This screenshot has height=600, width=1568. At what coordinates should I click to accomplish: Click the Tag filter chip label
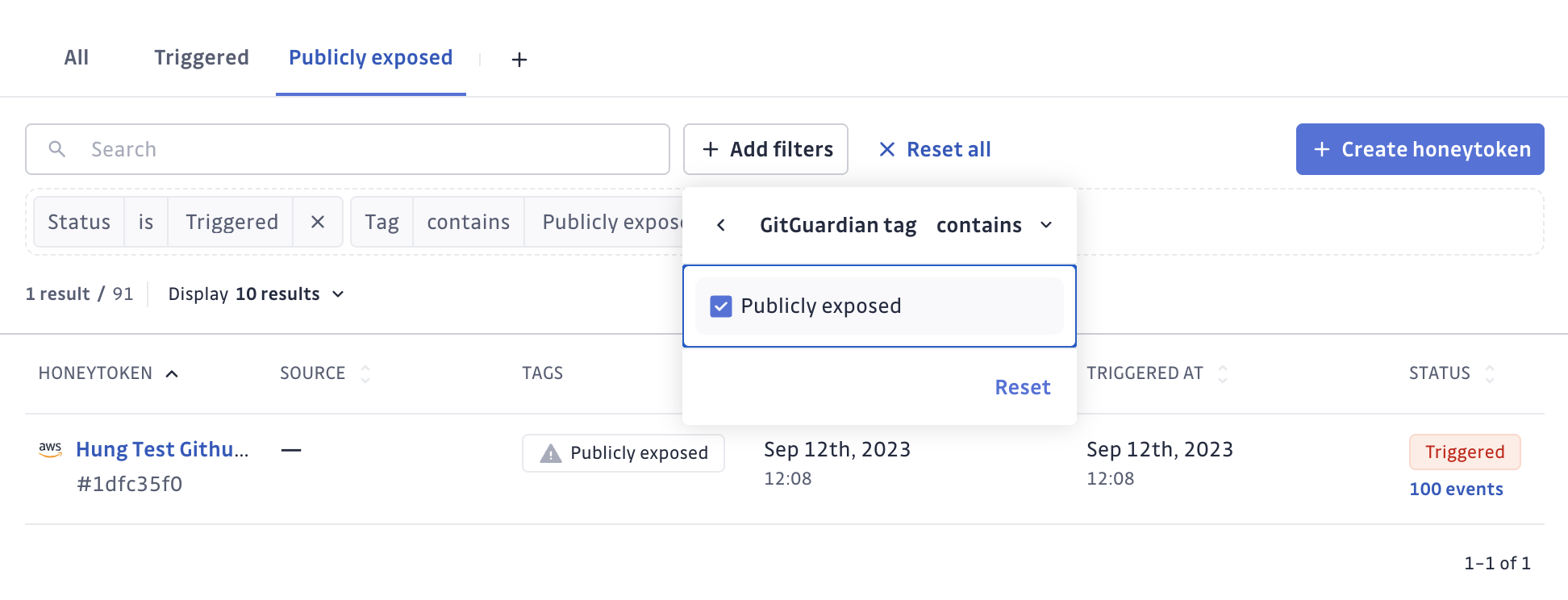(382, 222)
